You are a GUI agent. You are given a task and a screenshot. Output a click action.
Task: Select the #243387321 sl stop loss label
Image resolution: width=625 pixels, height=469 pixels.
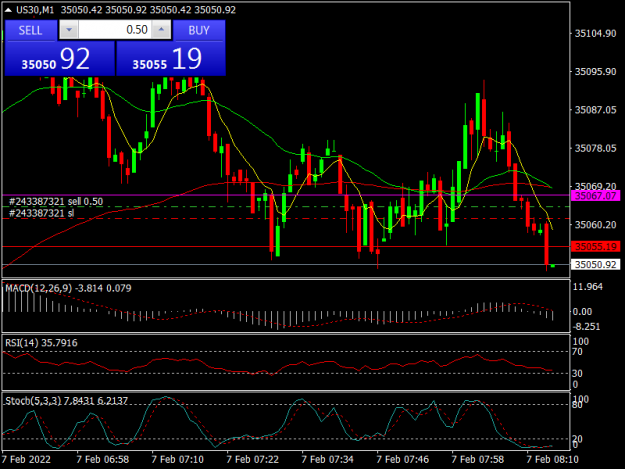pos(41,214)
